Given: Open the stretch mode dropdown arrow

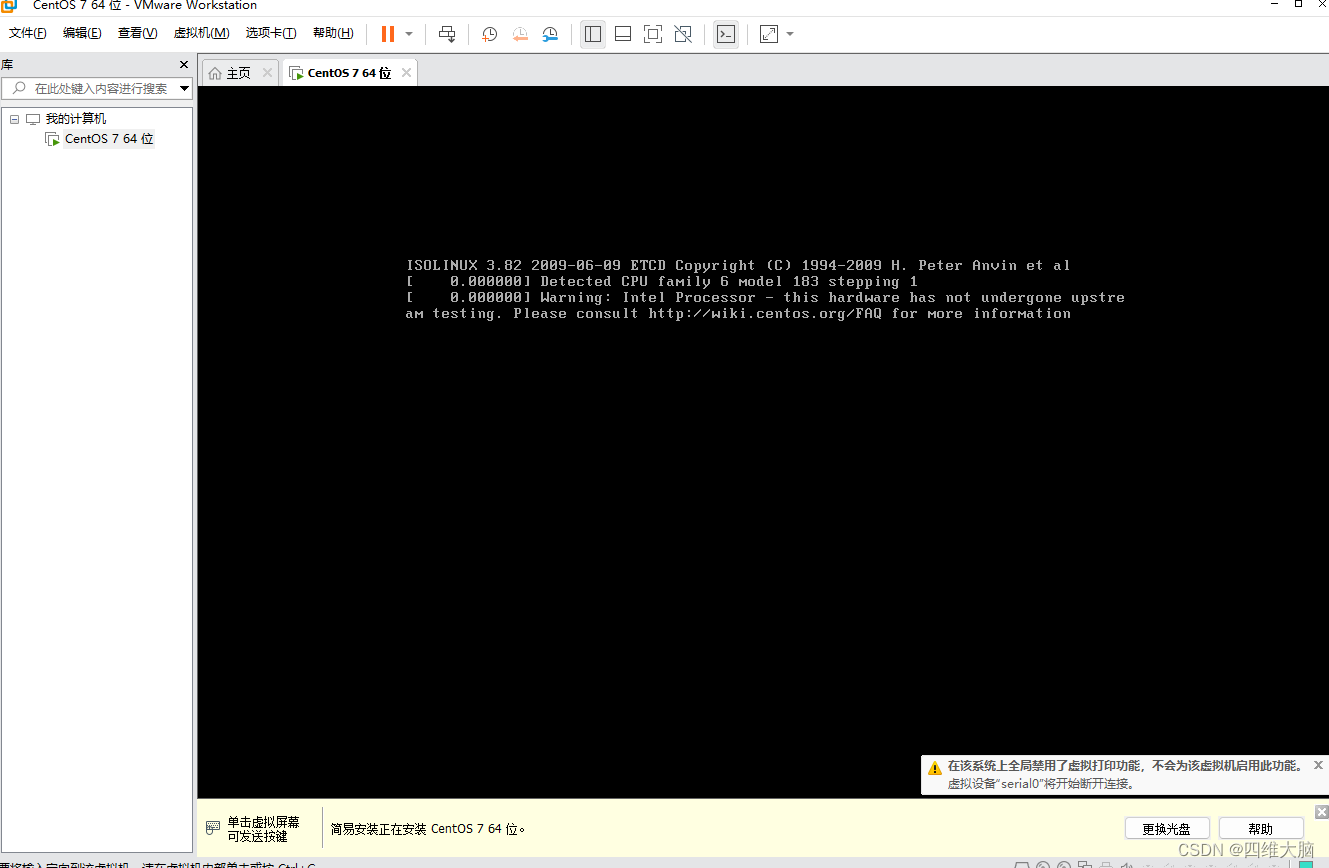Looking at the screenshot, I should 789,33.
